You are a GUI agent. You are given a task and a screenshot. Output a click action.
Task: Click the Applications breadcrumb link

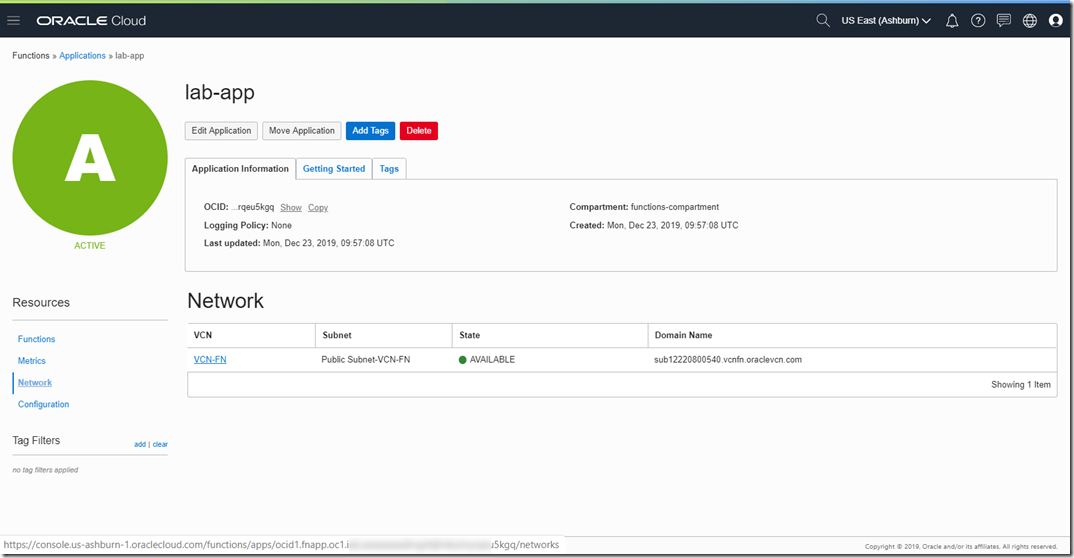82,56
